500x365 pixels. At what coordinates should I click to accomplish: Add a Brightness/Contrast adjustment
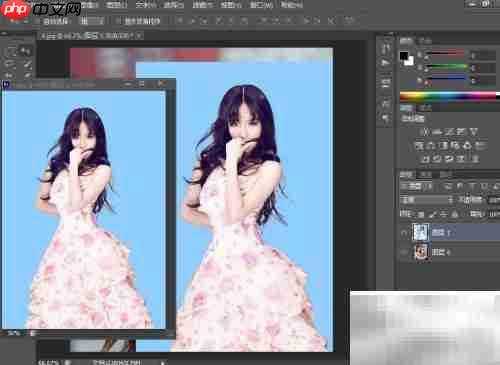[425, 132]
